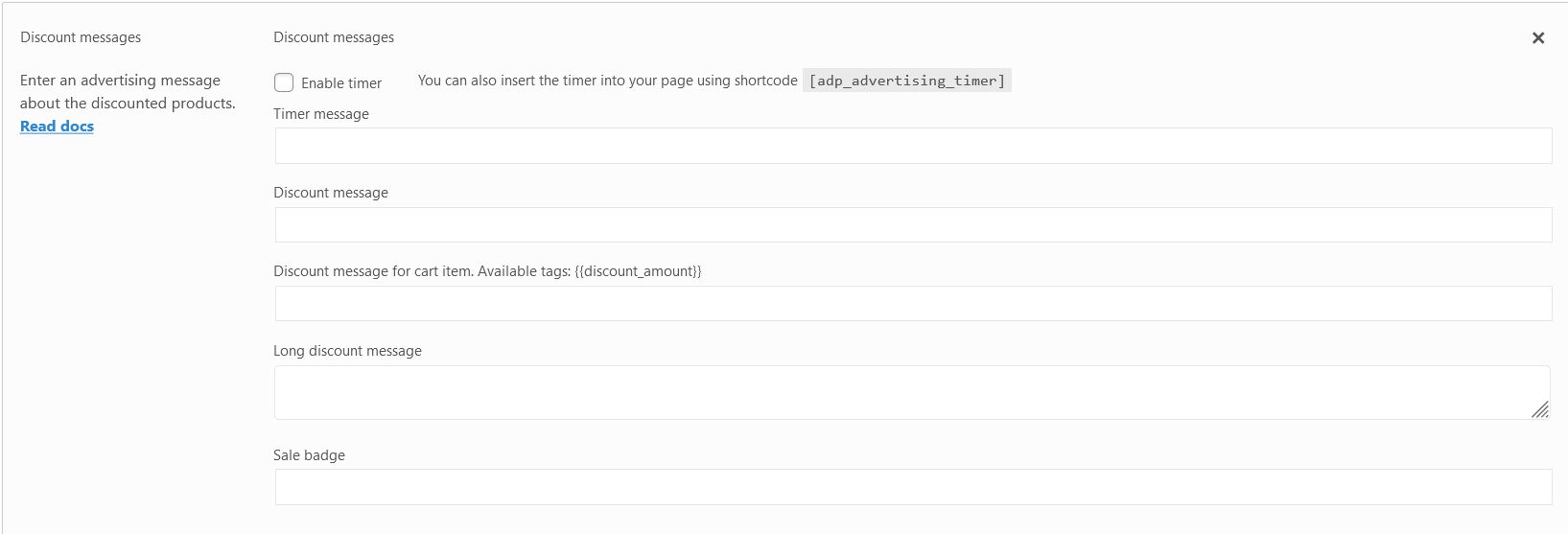The image size is (1568, 534).
Task: Click inside the Long discount message textarea
Action: (913, 392)
